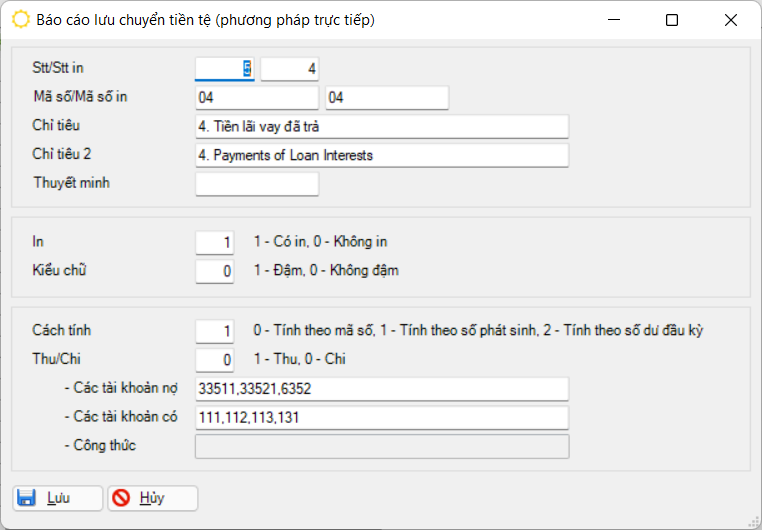Select the Kiểu chữ font style field
This screenshot has height=530, width=762.
pos(215,271)
